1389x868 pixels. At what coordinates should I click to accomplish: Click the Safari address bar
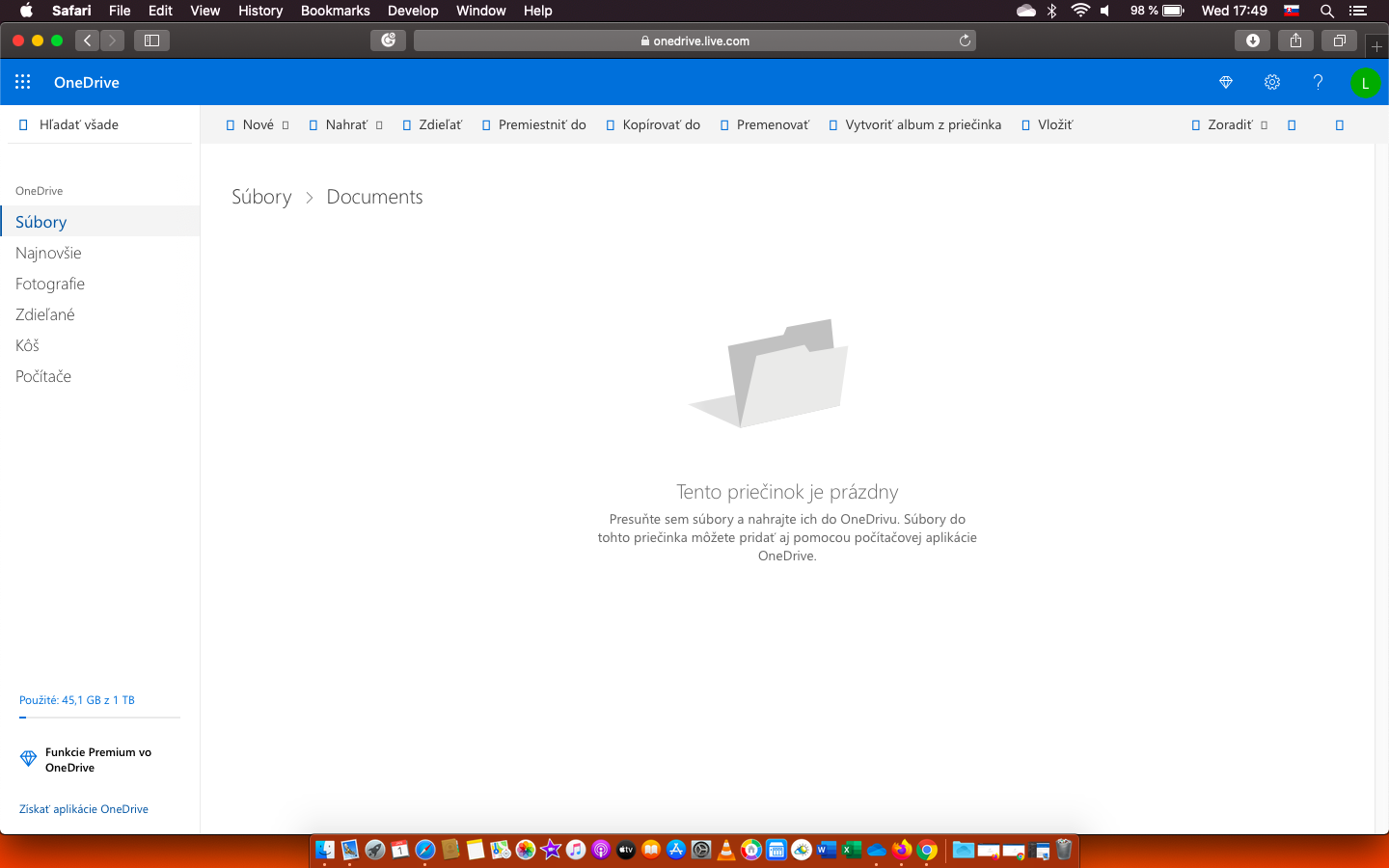tap(694, 41)
